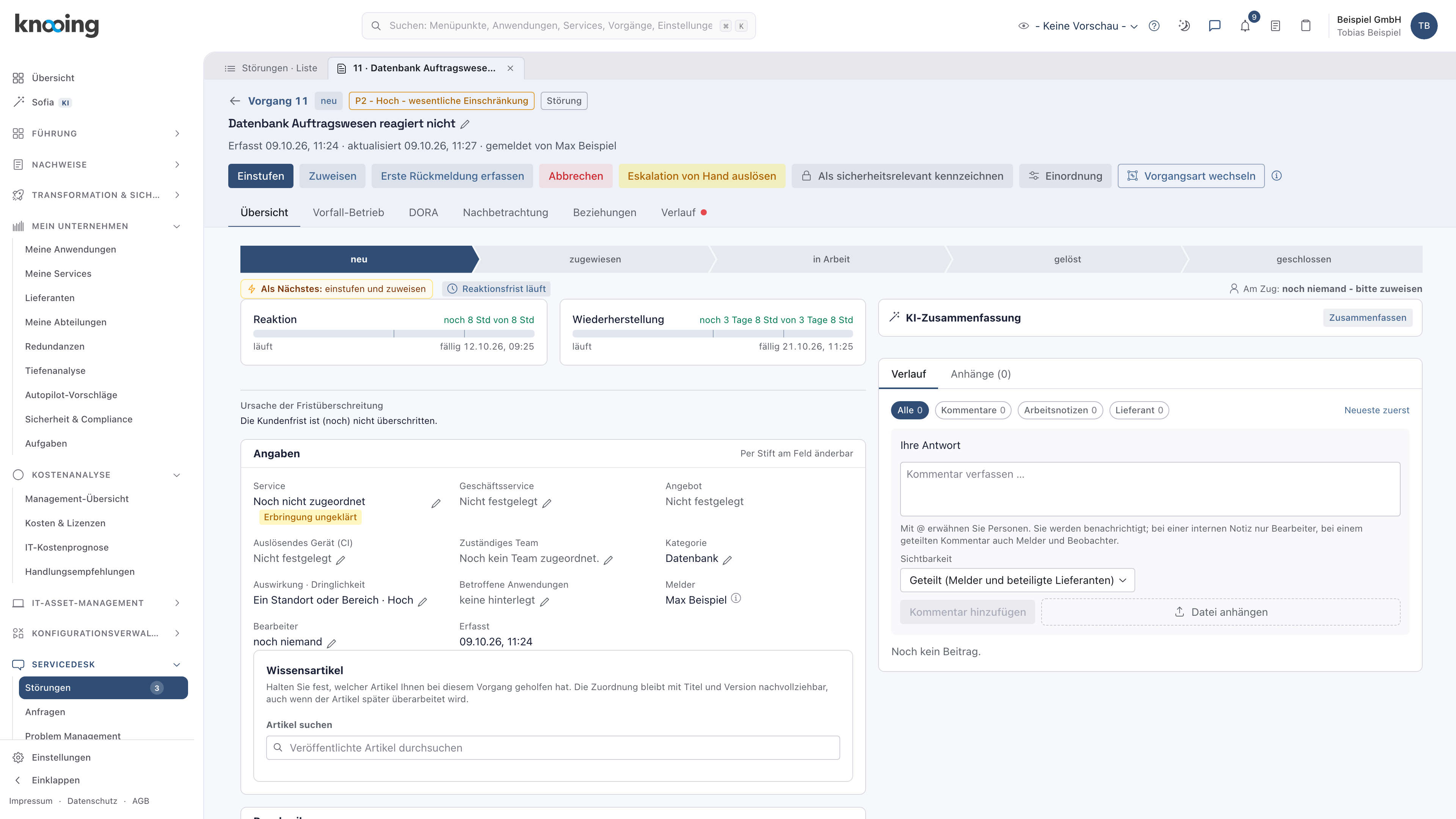The image size is (1456, 819).
Task: Open the clipboard icon in header
Action: [1305, 26]
